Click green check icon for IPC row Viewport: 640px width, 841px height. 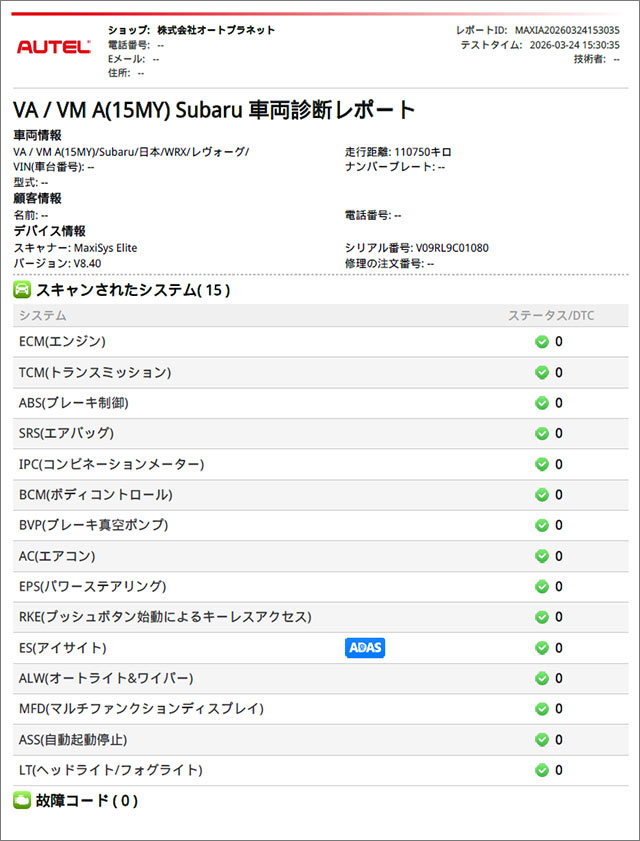pos(542,464)
